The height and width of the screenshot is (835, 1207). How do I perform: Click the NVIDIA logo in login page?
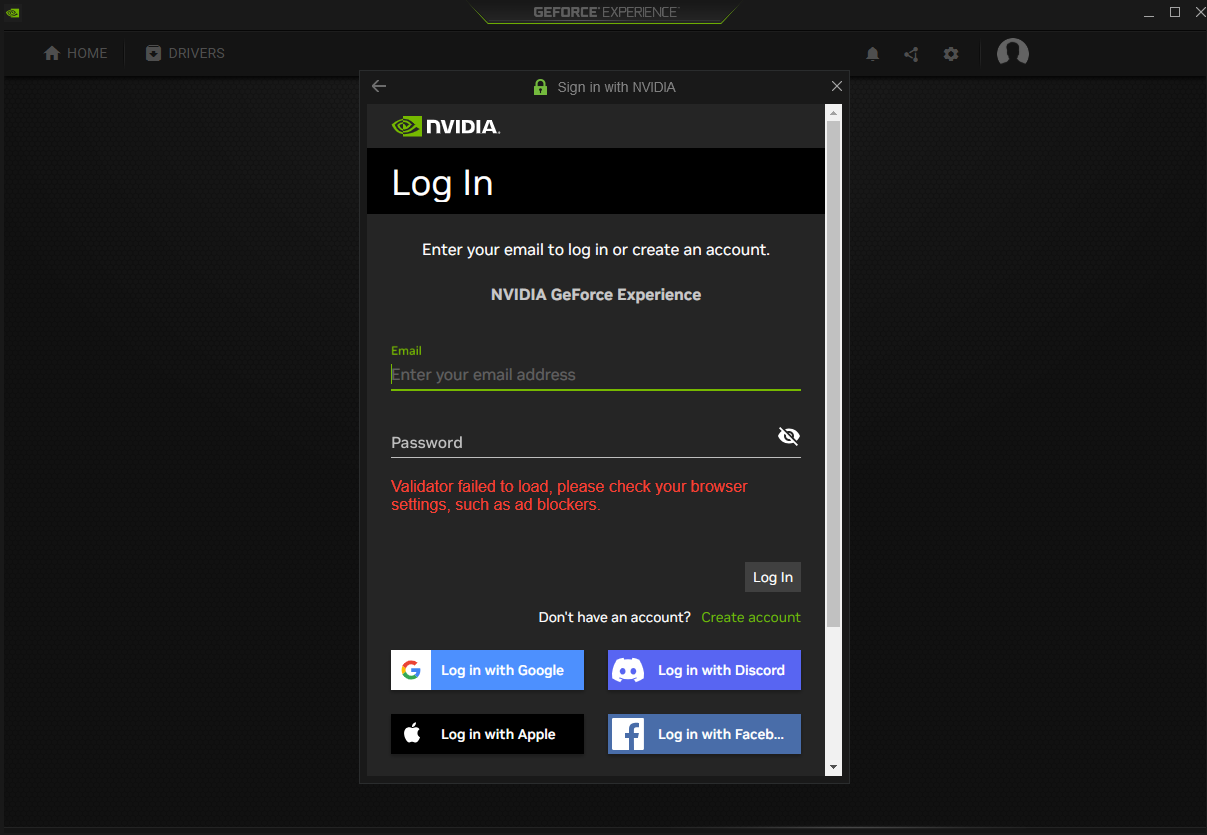(x=446, y=126)
